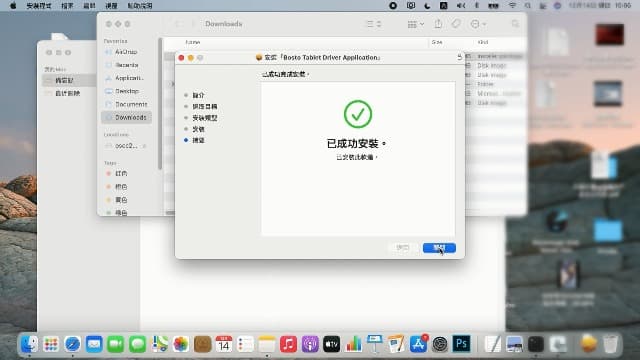Open the Finder action (ellipsis) menu
Screen dimensions: 640x360
[478, 24]
